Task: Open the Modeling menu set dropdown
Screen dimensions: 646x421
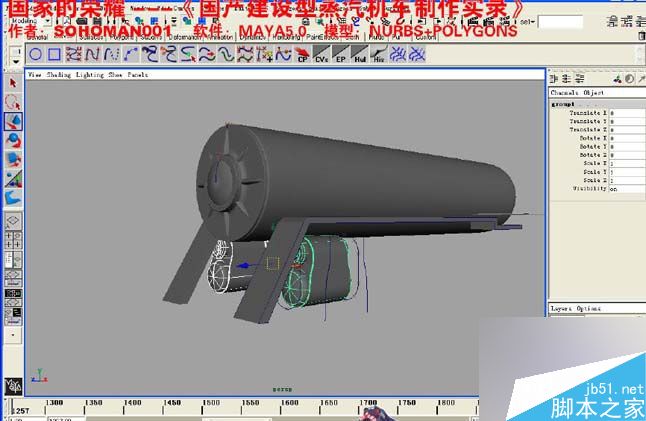Action: coord(48,21)
